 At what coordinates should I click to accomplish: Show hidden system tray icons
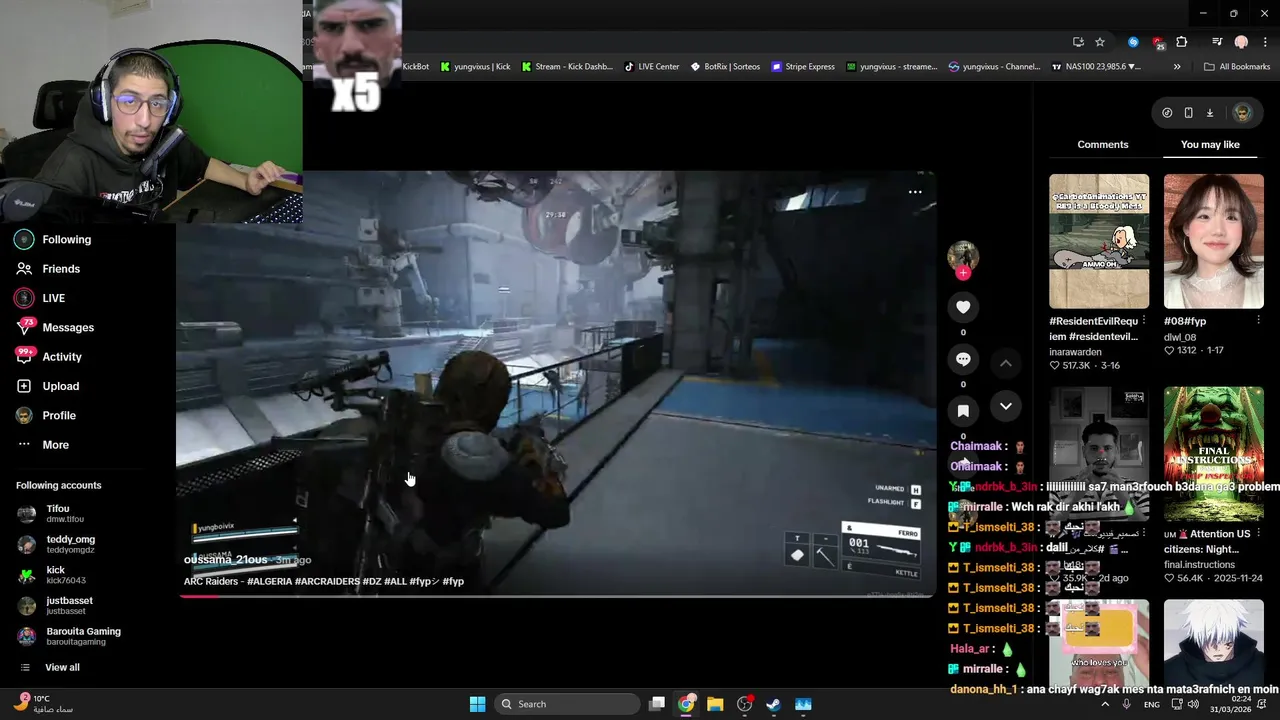(1105, 704)
